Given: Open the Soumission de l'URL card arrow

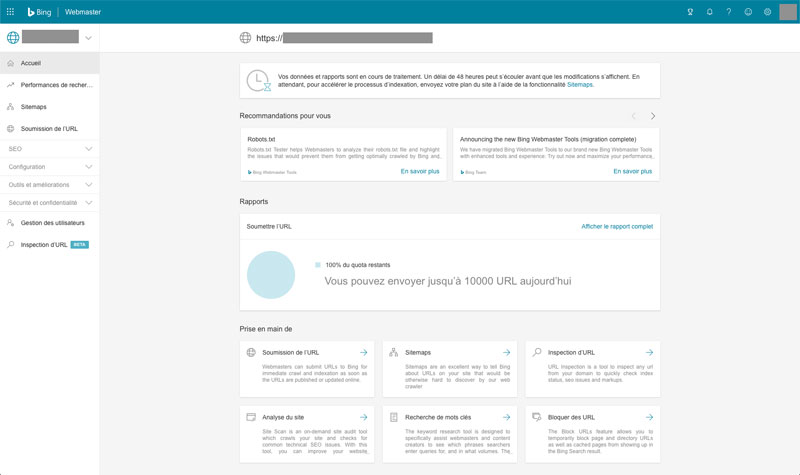Looking at the screenshot, I should click(364, 353).
